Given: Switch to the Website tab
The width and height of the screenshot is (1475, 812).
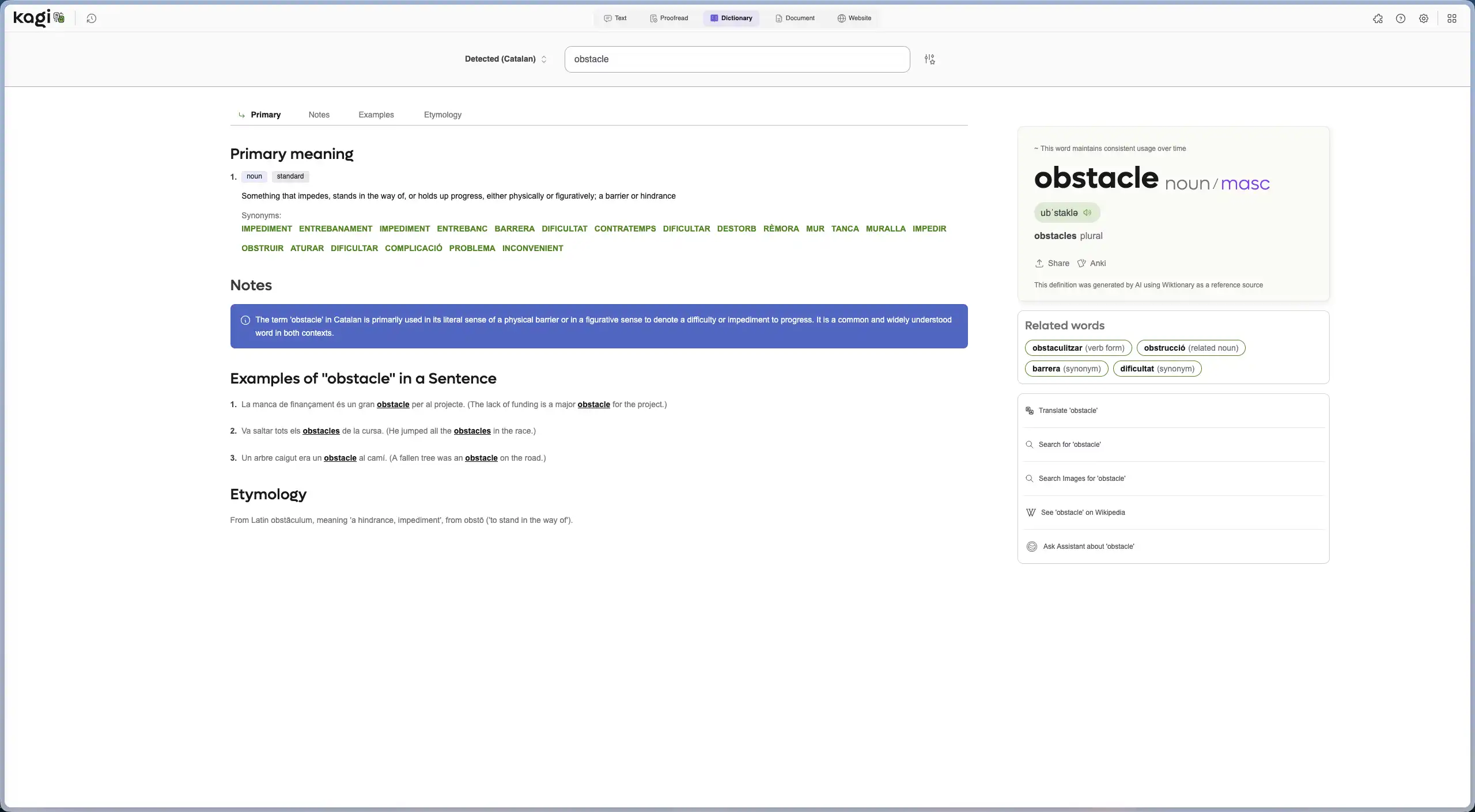Looking at the screenshot, I should point(854,18).
